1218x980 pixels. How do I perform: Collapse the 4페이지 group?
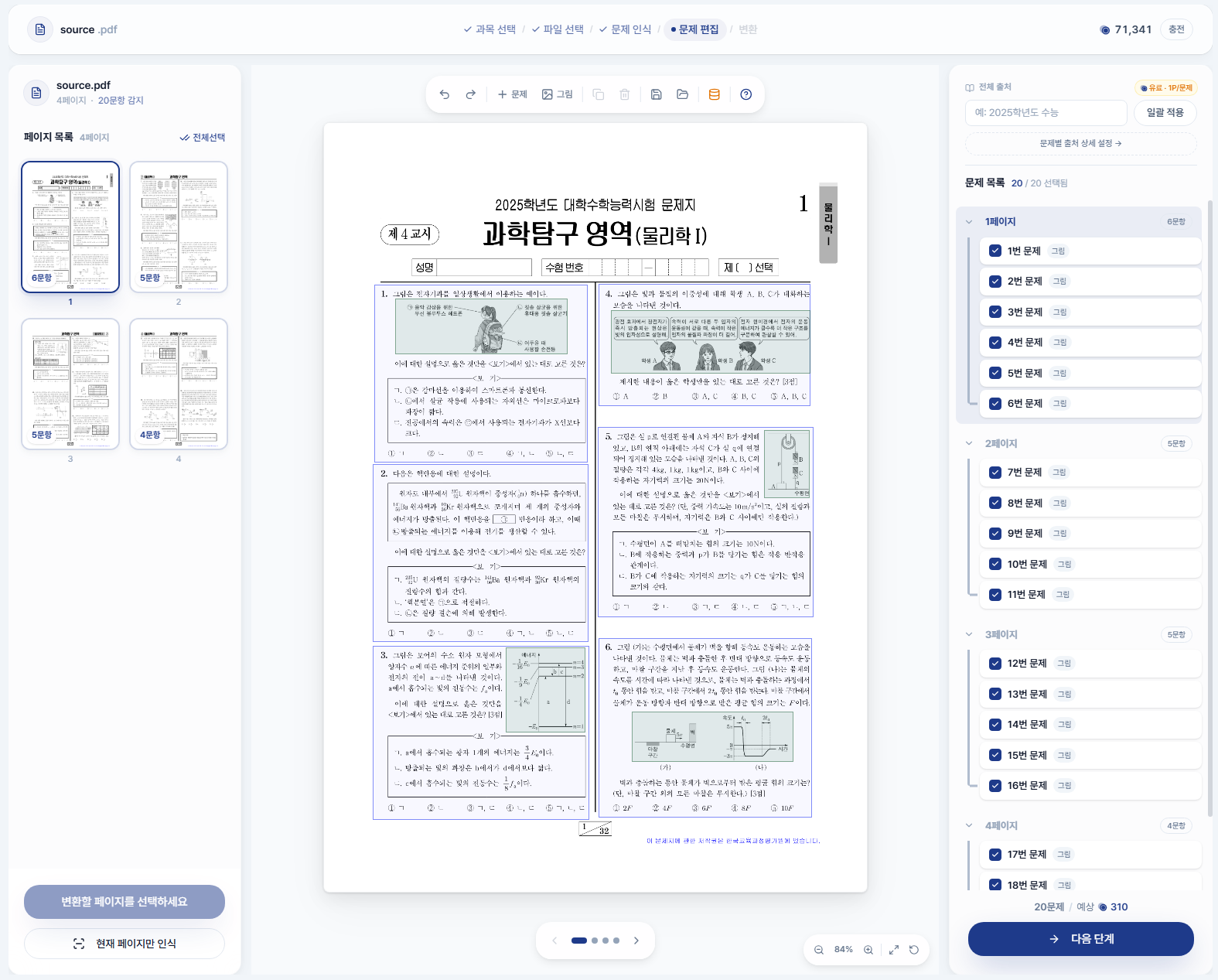pyautogui.click(x=969, y=825)
